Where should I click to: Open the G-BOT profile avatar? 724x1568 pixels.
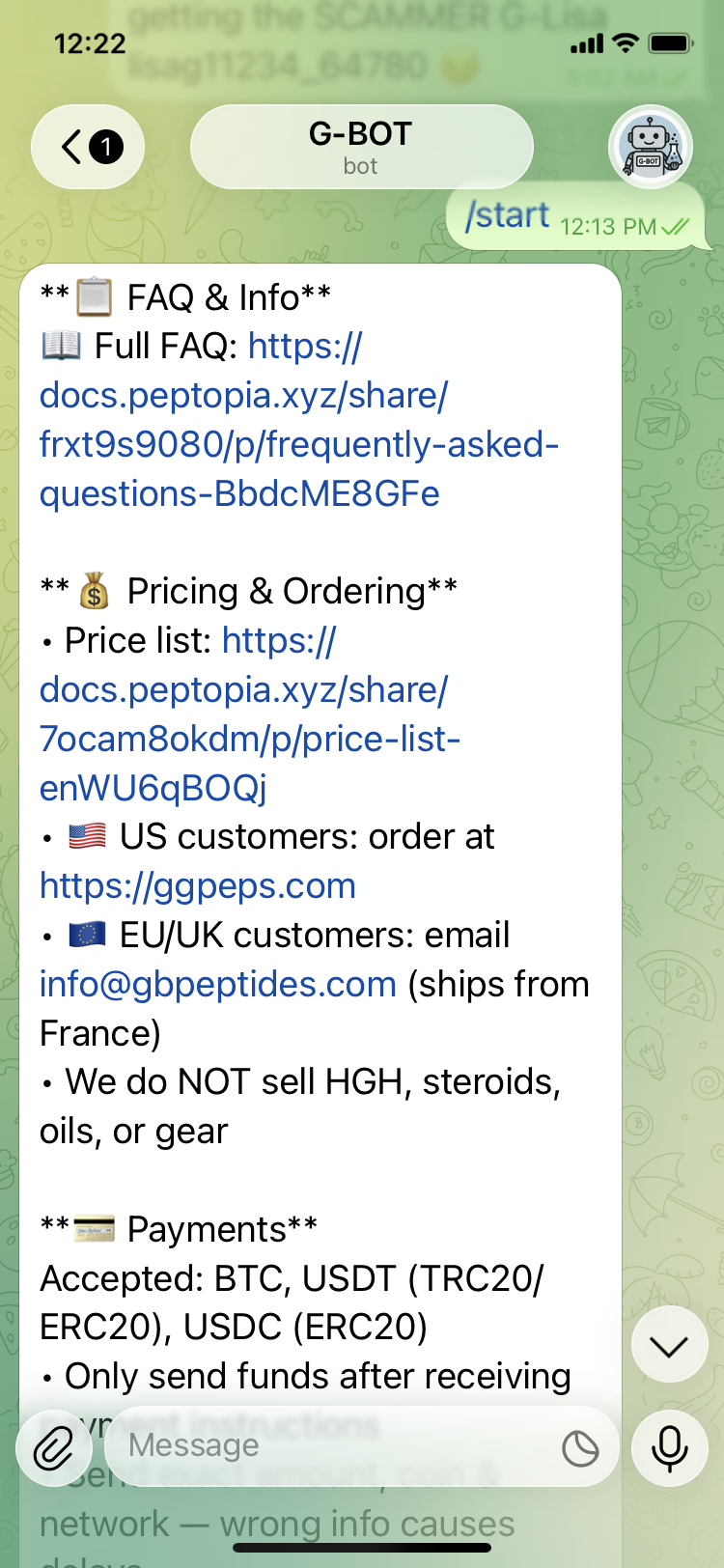[651, 148]
